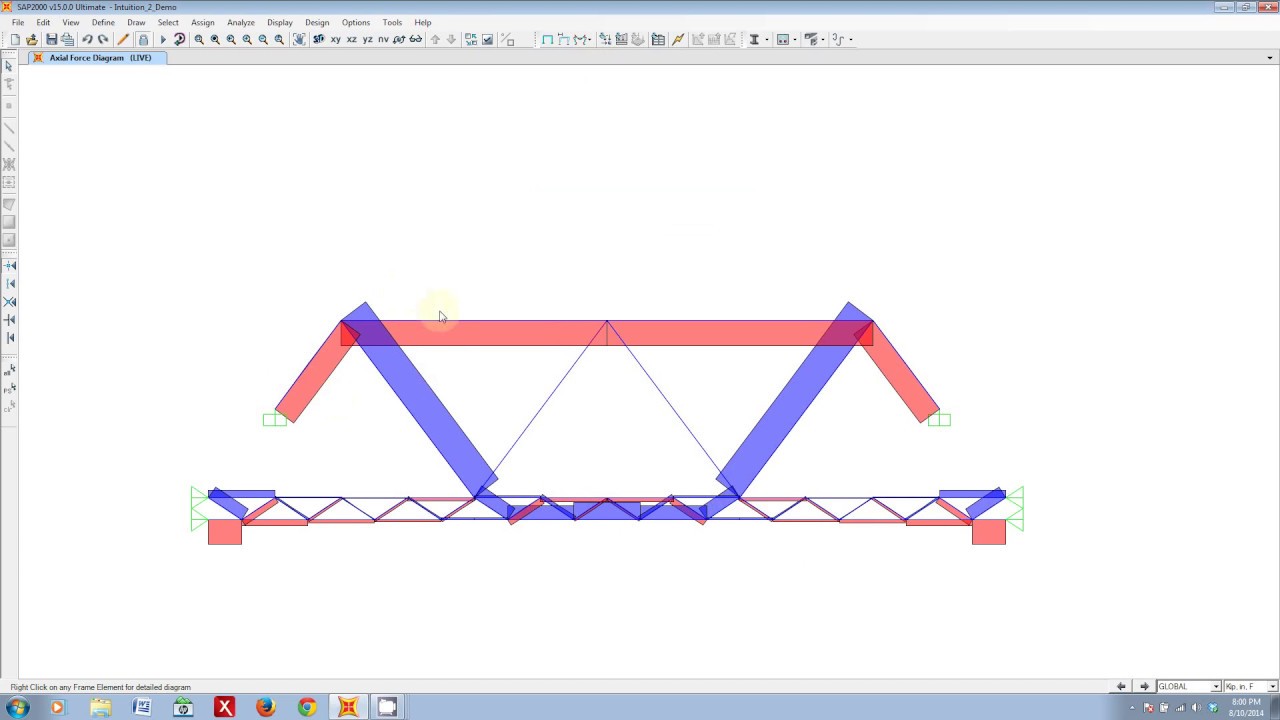Click the Set Display Options checkbox icon
Image resolution: width=1280 pixels, height=720 pixels.
pyautogui.click(x=487, y=40)
